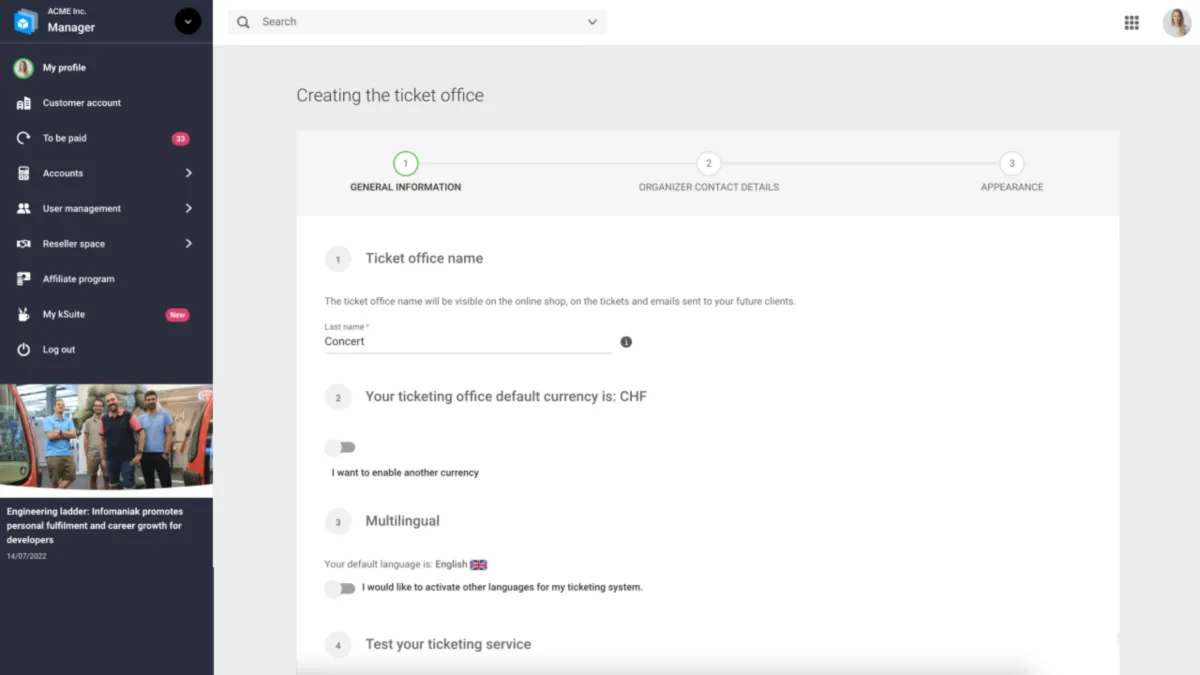Click the Creating the ticket office title

(x=390, y=96)
